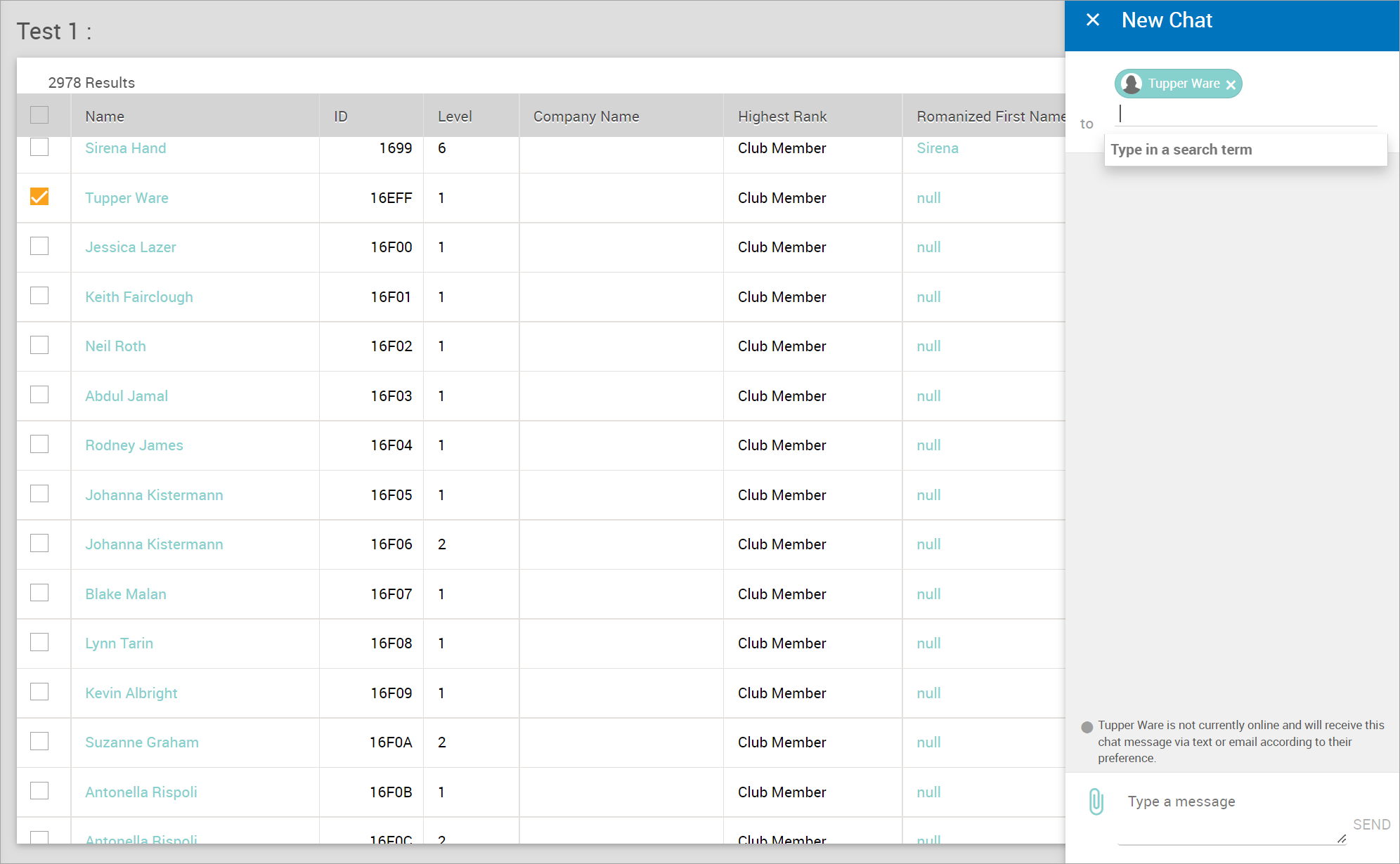Focus the 'to' recipient search field

coord(1247,114)
